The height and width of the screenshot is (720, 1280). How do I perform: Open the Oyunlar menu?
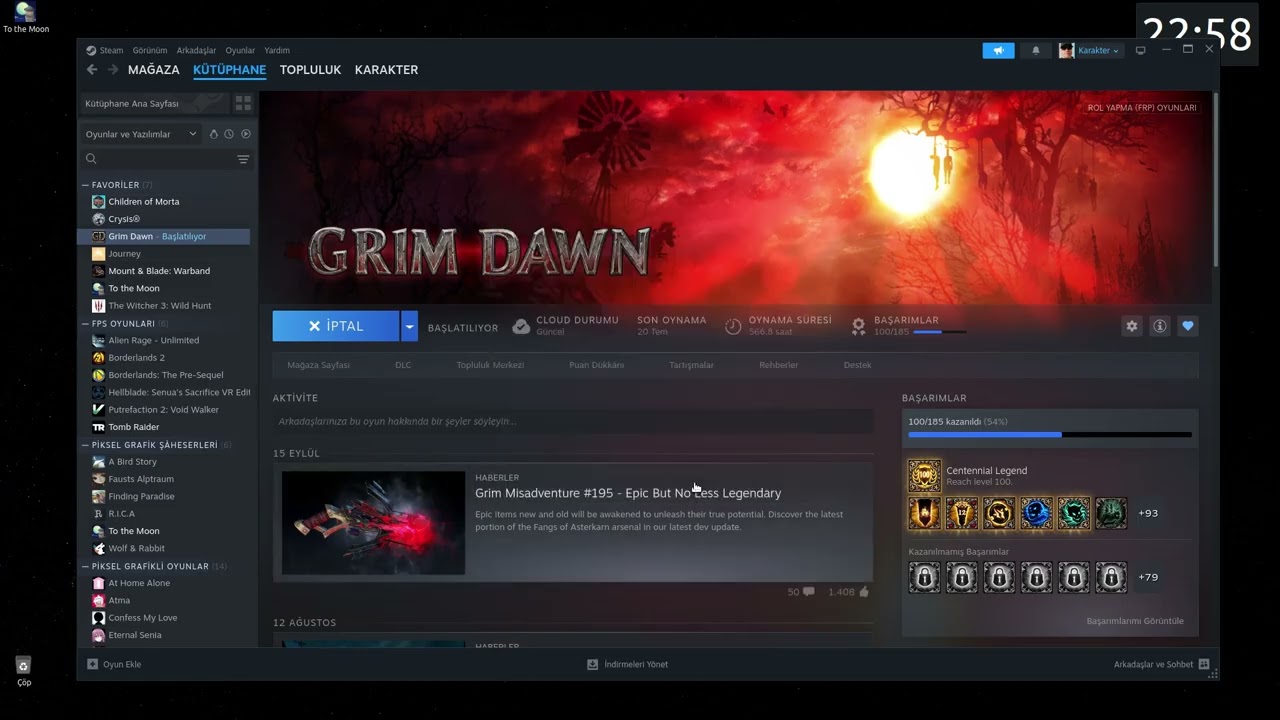pos(240,50)
